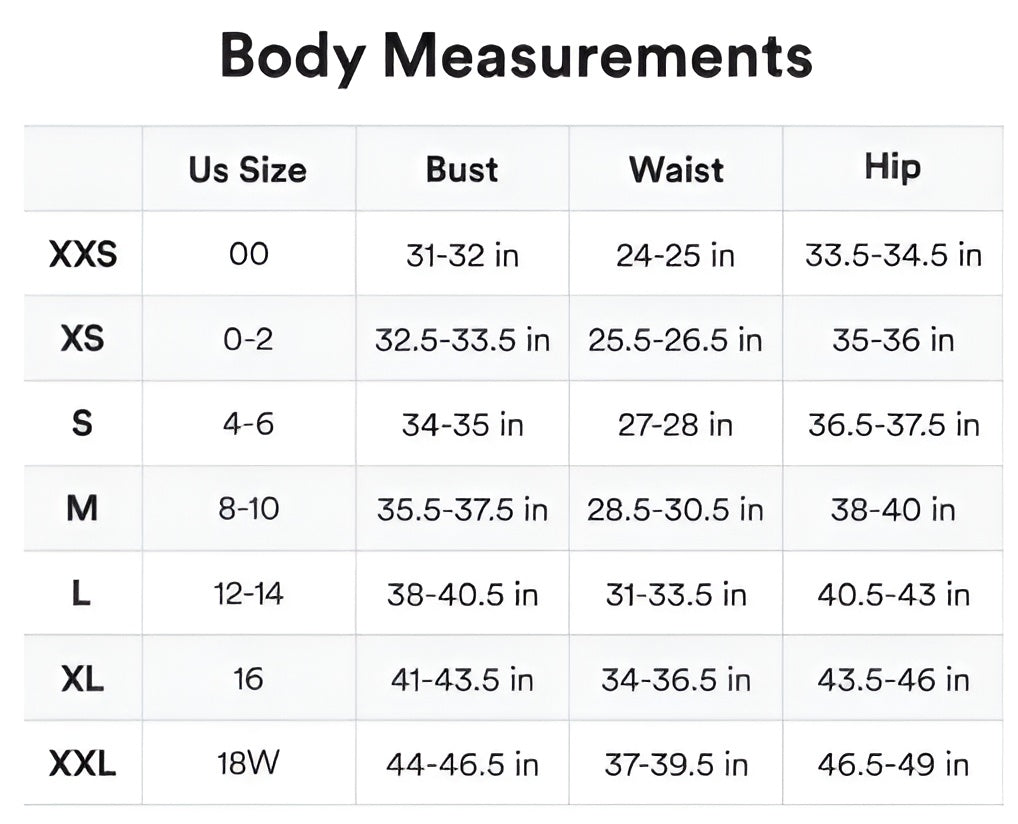Select the XXS row label
This screenshot has height=824, width=1018.
(83, 254)
